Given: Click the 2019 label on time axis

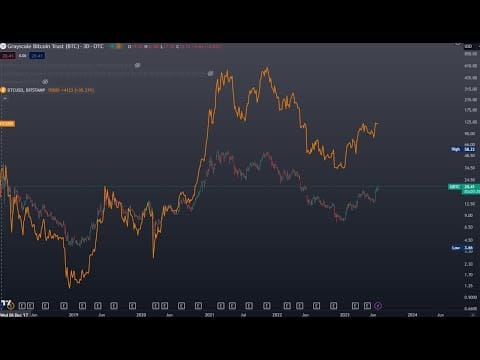Looking at the screenshot, I should pos(73,315).
